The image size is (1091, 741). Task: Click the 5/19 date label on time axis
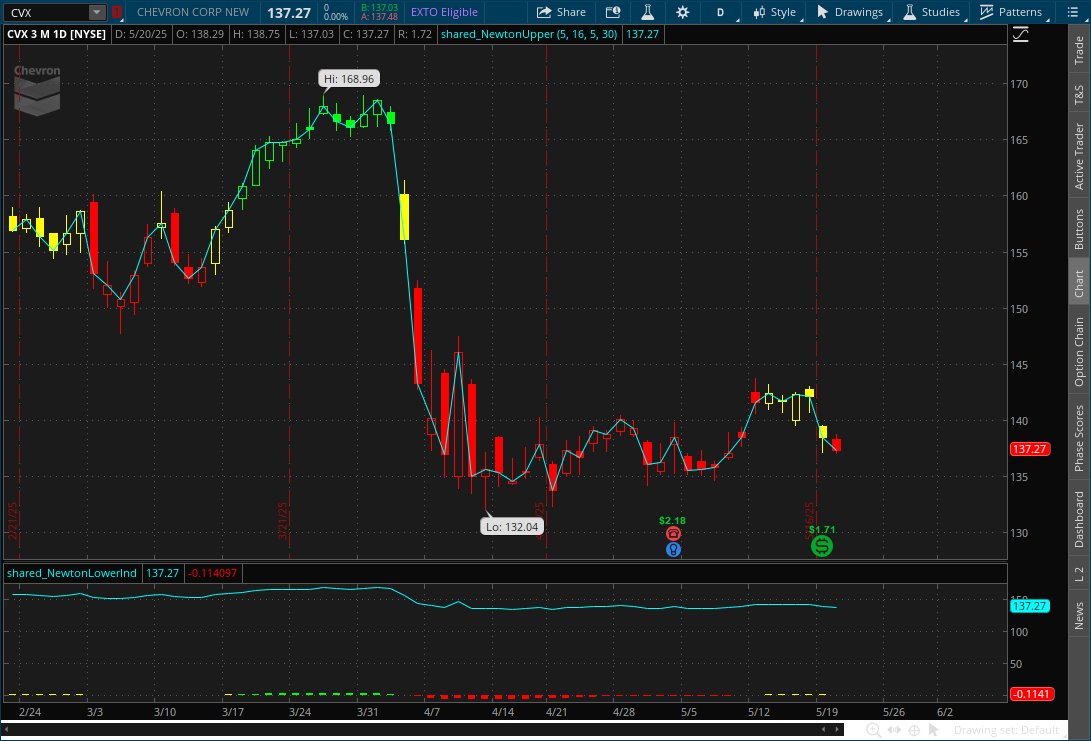827,712
